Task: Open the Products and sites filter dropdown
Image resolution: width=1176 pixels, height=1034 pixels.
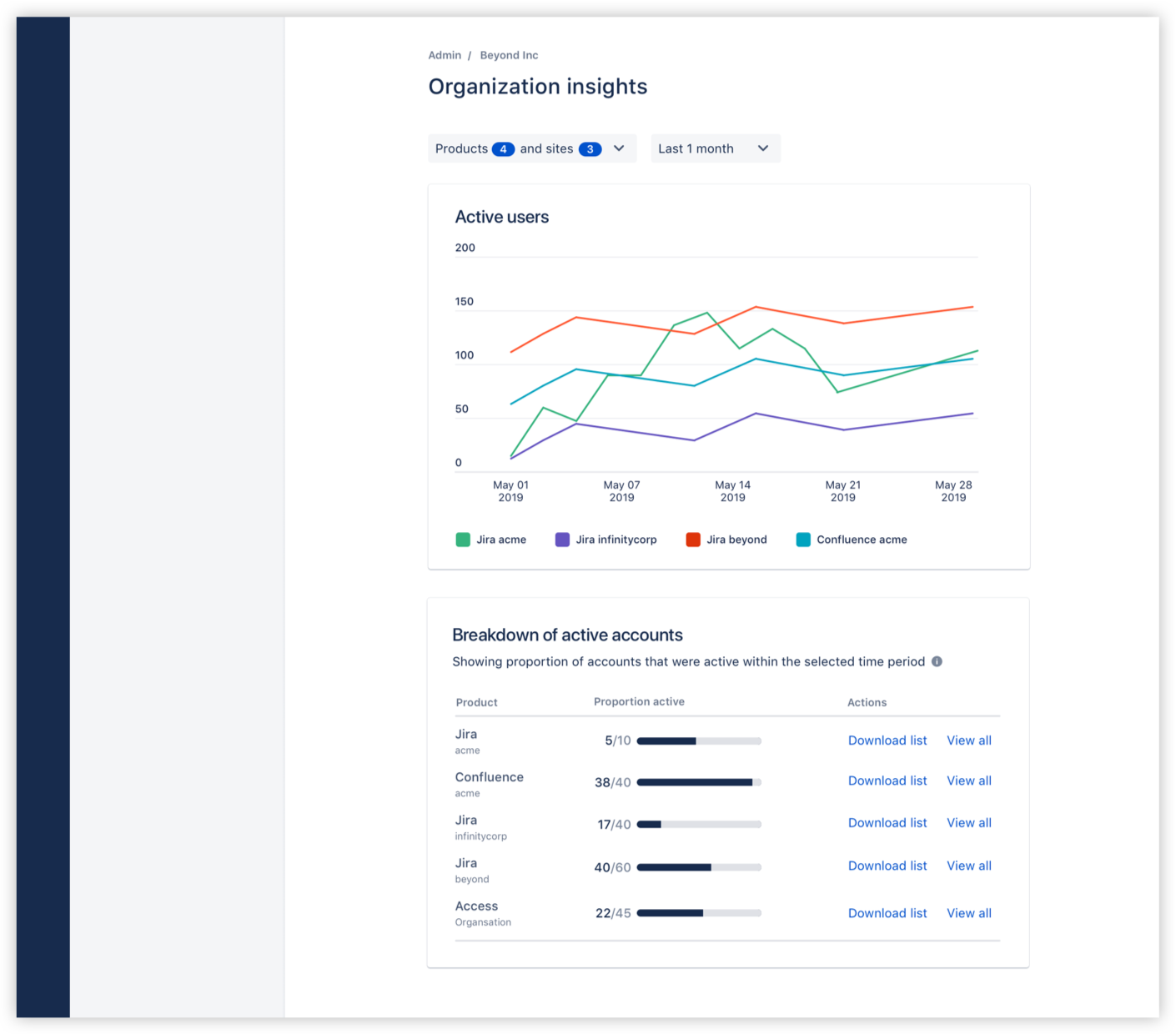Action: (532, 148)
